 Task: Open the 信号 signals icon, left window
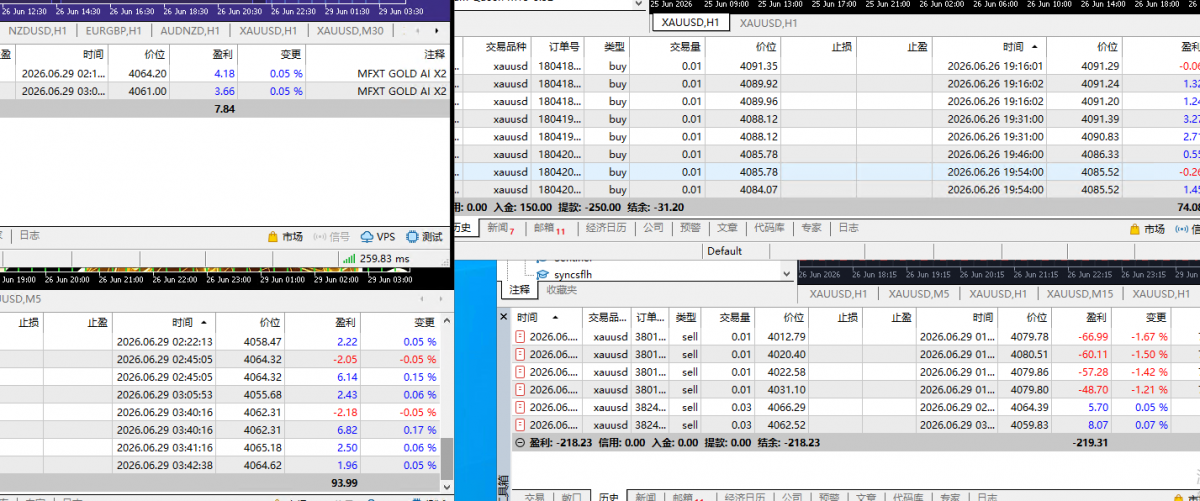321,237
